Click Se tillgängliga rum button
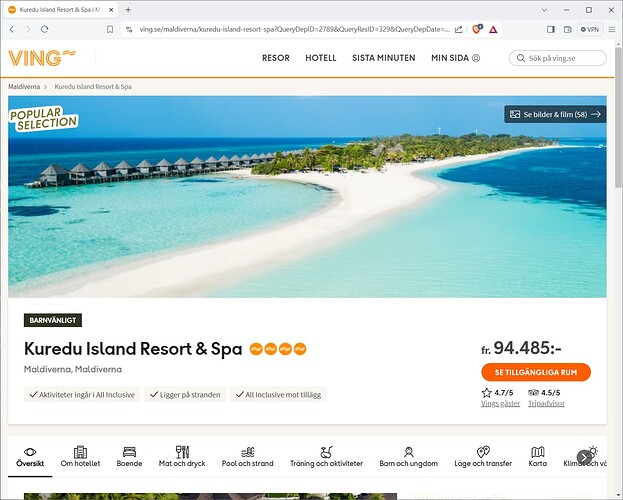Viewport: 623px width, 500px height. pos(535,372)
